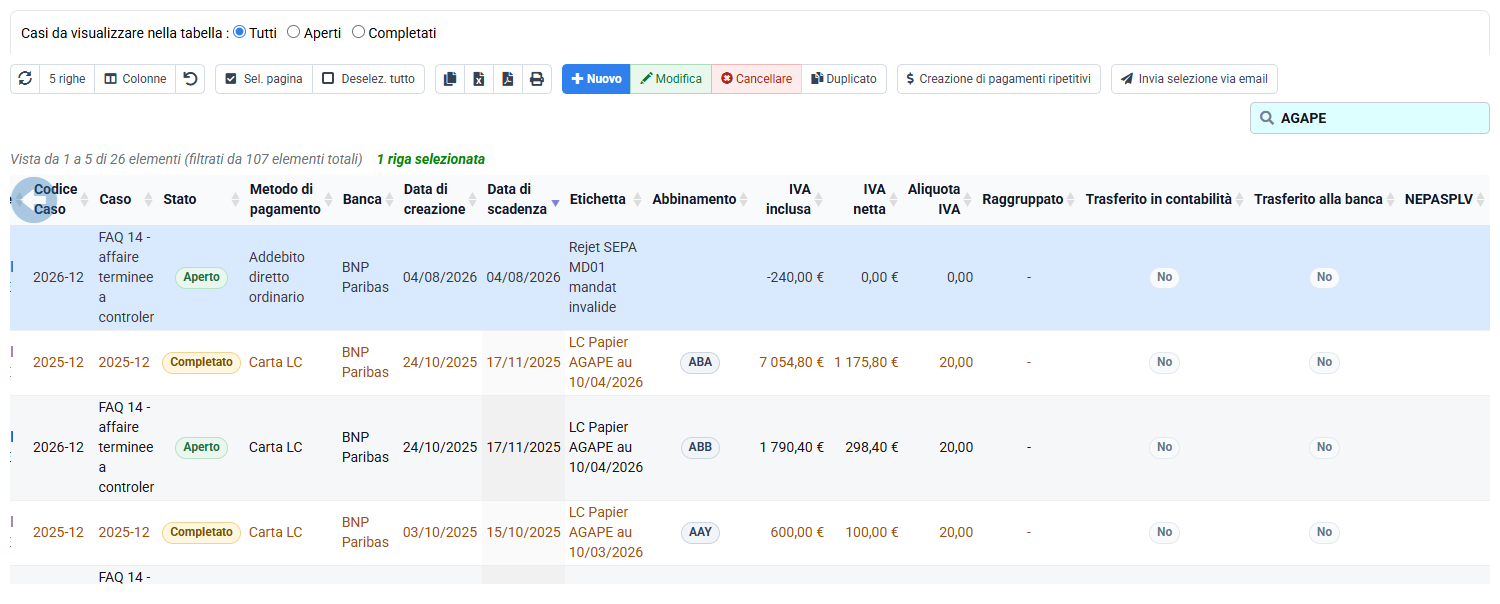Click Sel. pagina to select page rows

click(264, 79)
